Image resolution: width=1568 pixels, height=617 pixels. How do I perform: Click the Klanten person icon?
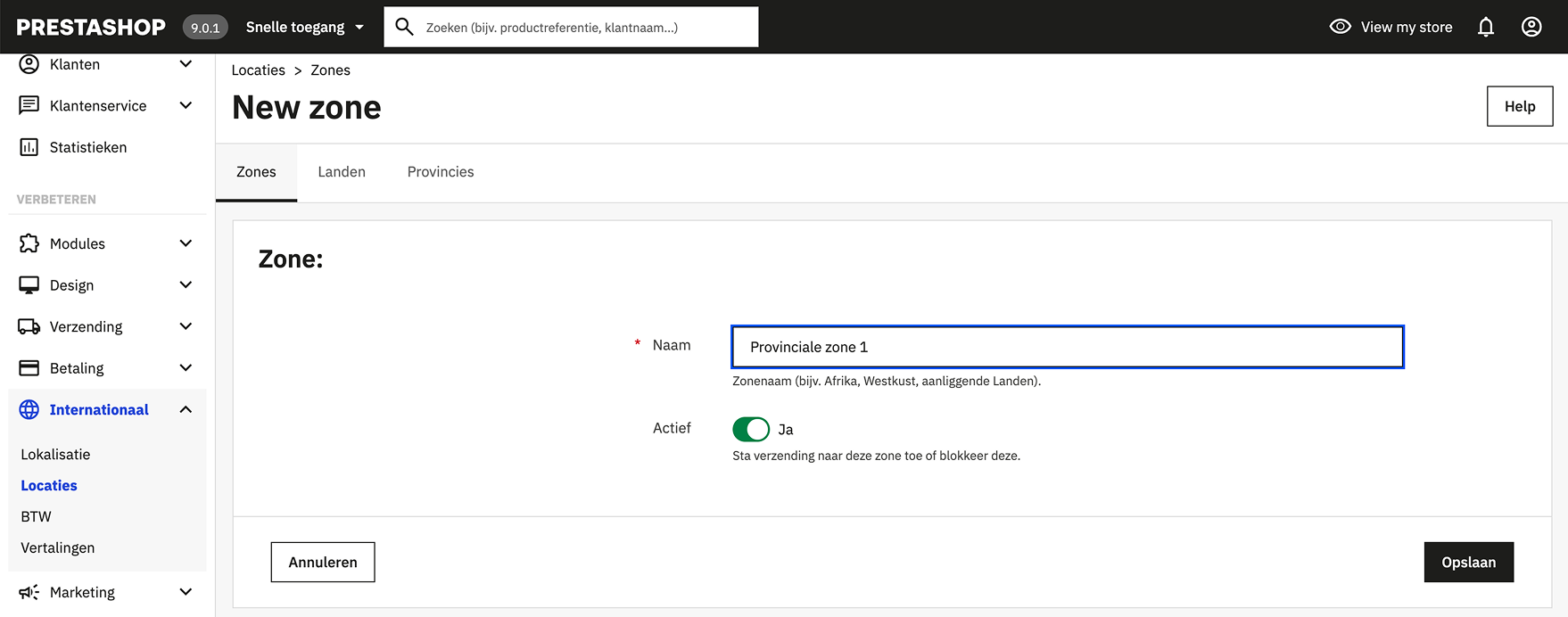(x=29, y=64)
